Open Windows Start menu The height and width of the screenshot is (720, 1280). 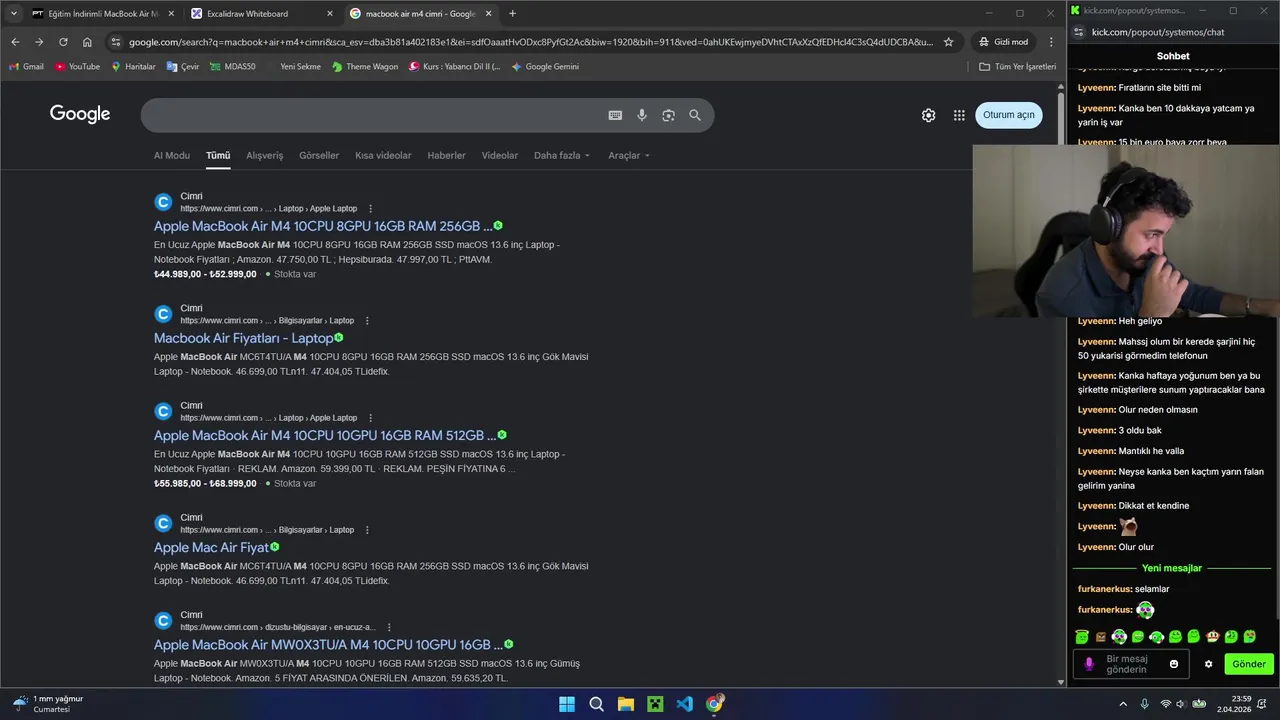point(567,704)
